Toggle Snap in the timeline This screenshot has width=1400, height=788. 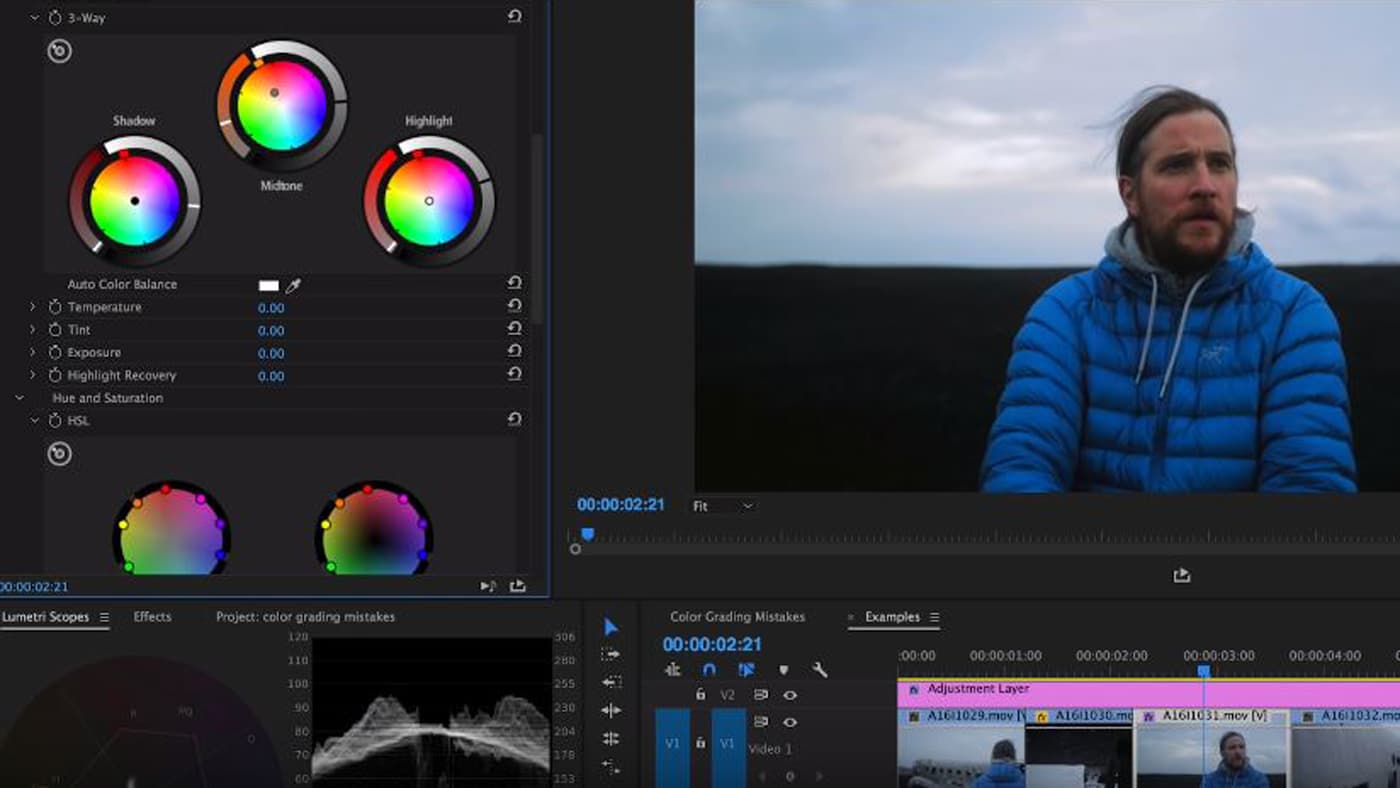(708, 669)
